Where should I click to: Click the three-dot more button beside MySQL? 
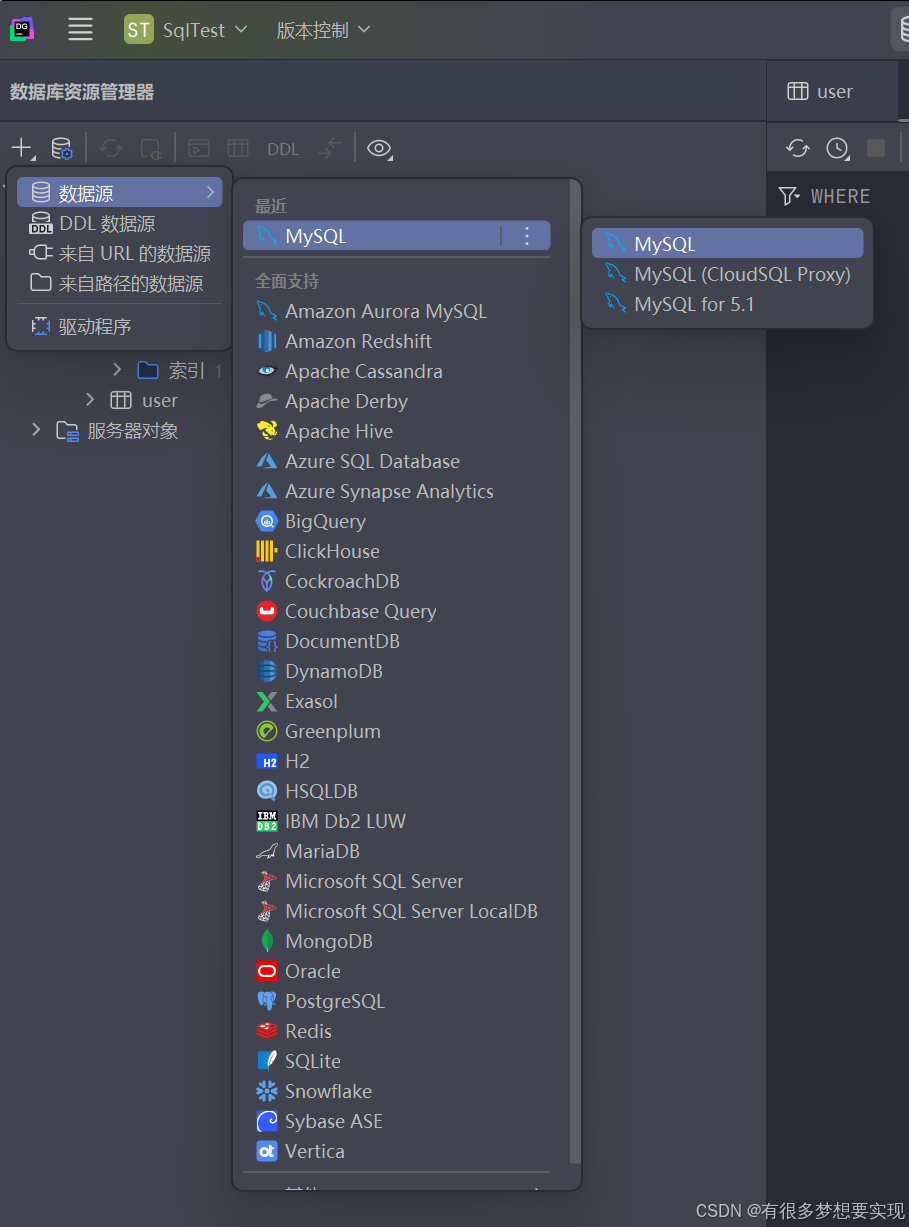click(528, 236)
